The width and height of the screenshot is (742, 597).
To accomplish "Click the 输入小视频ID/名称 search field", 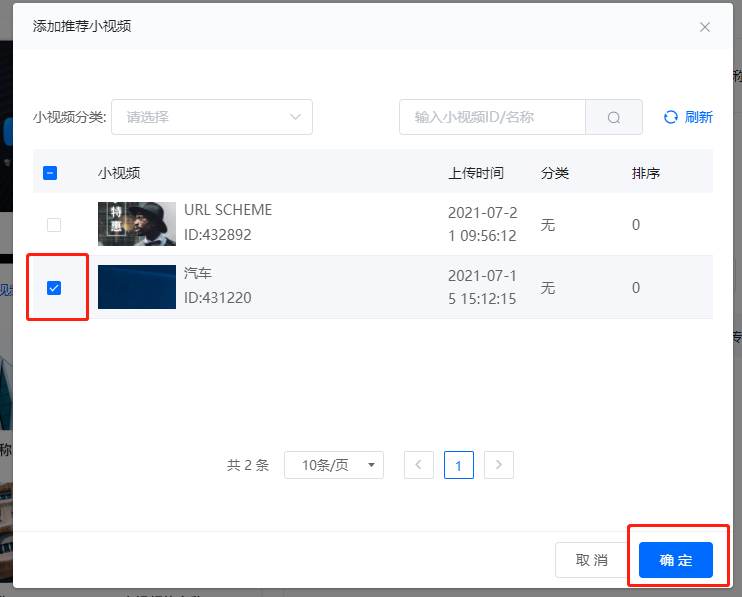I will [492, 117].
